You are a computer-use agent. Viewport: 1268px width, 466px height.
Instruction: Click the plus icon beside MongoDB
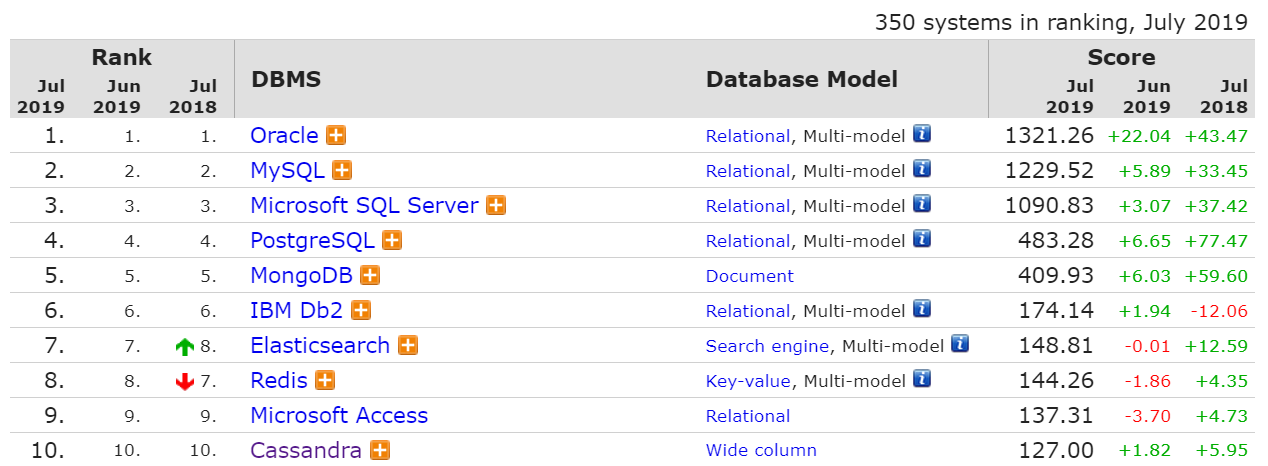click(370, 275)
